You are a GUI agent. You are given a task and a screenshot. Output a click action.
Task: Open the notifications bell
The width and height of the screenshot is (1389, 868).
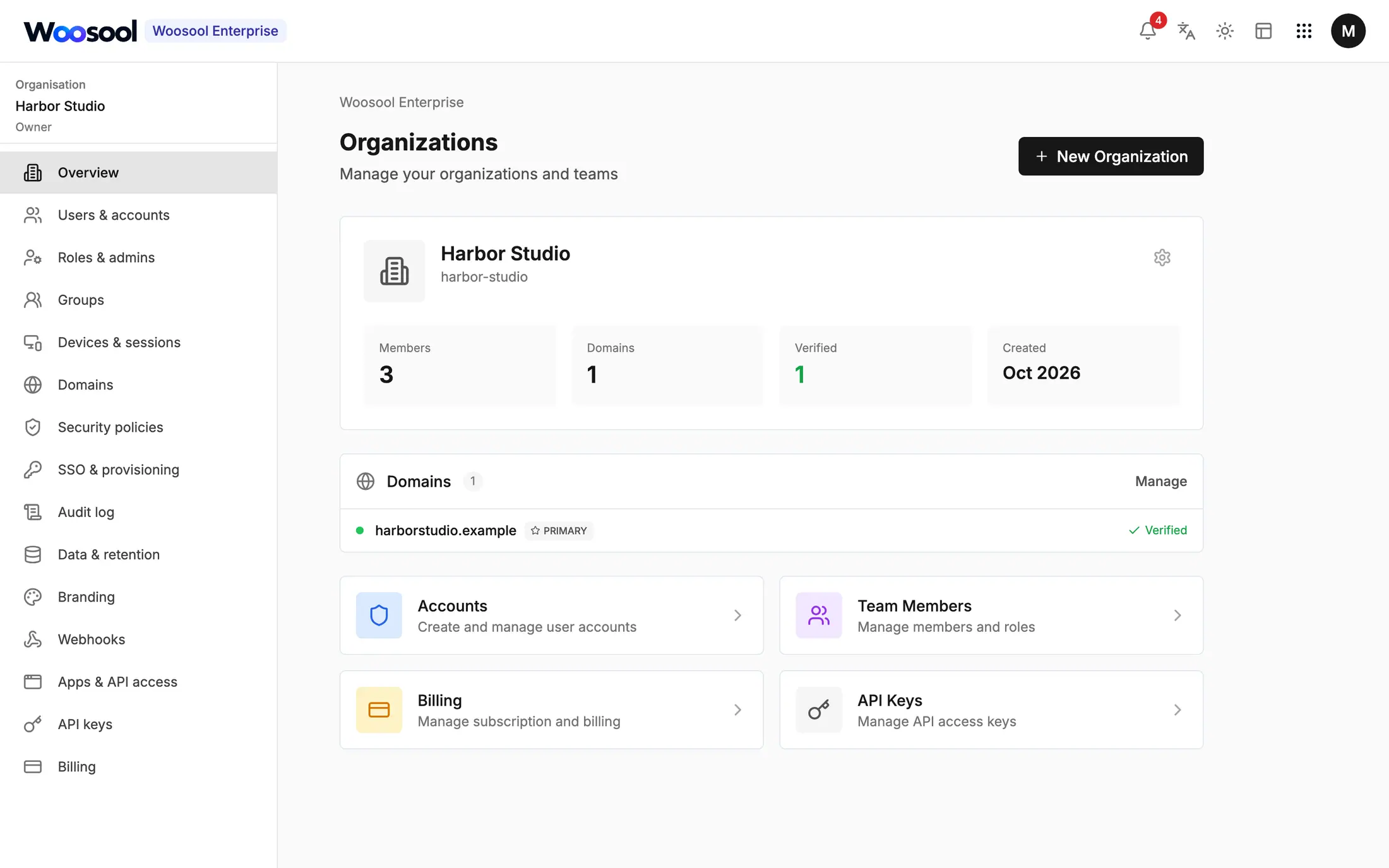(1148, 31)
